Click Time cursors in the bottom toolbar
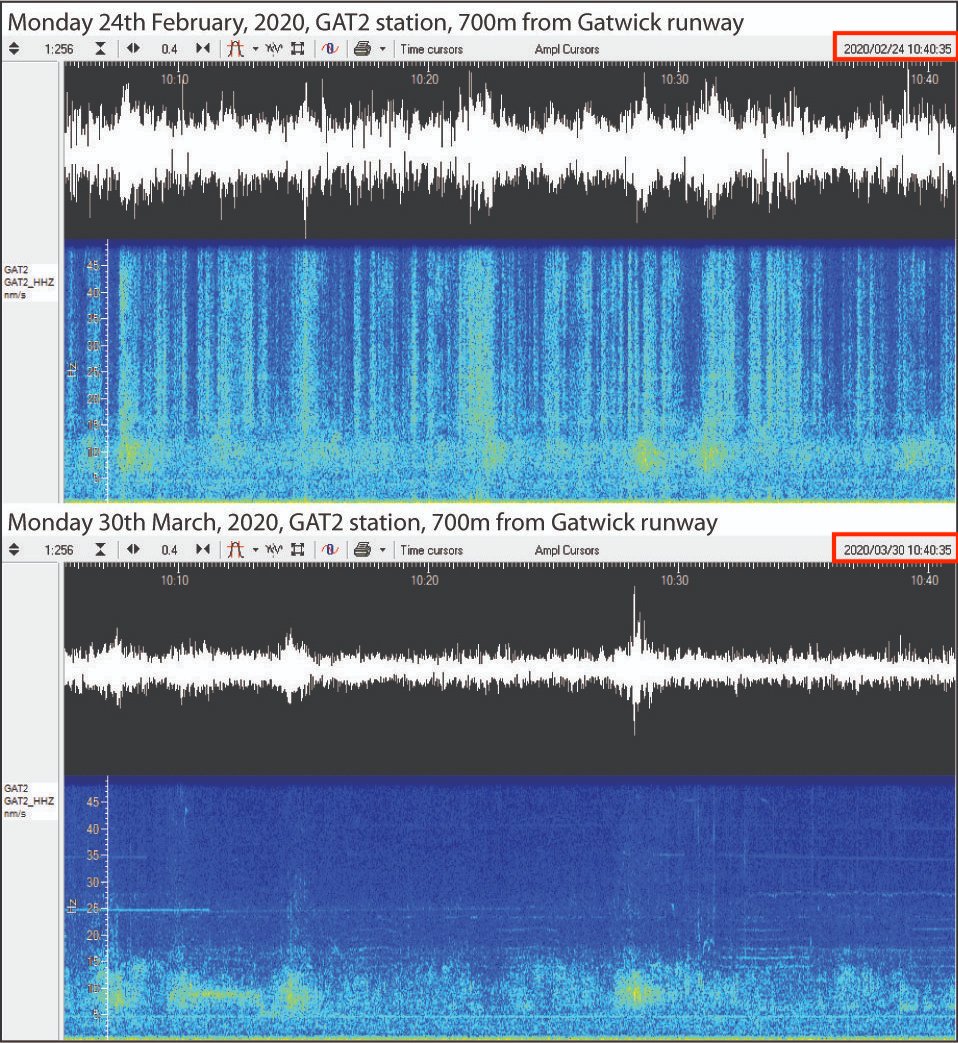 pos(431,550)
